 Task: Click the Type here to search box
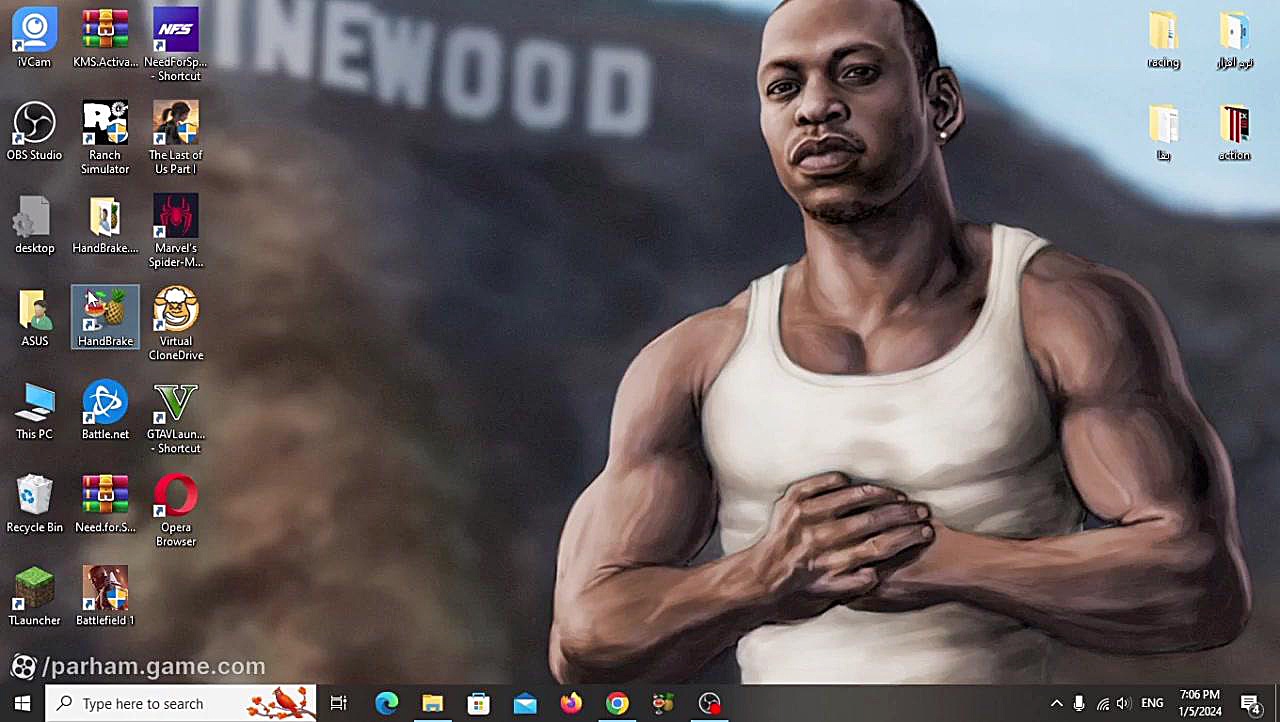tap(181, 703)
